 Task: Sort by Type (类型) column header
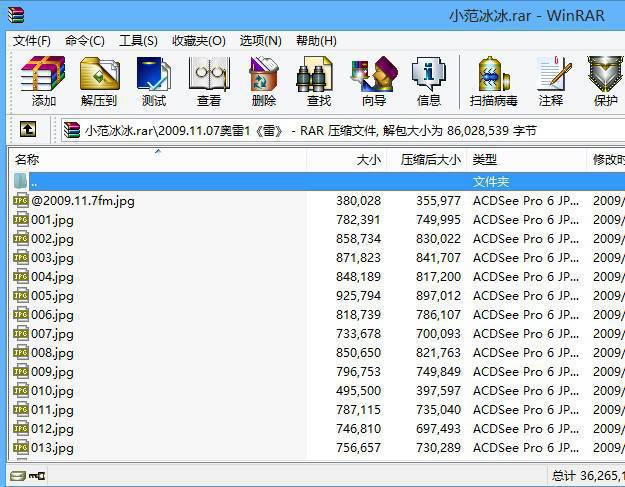(526, 160)
